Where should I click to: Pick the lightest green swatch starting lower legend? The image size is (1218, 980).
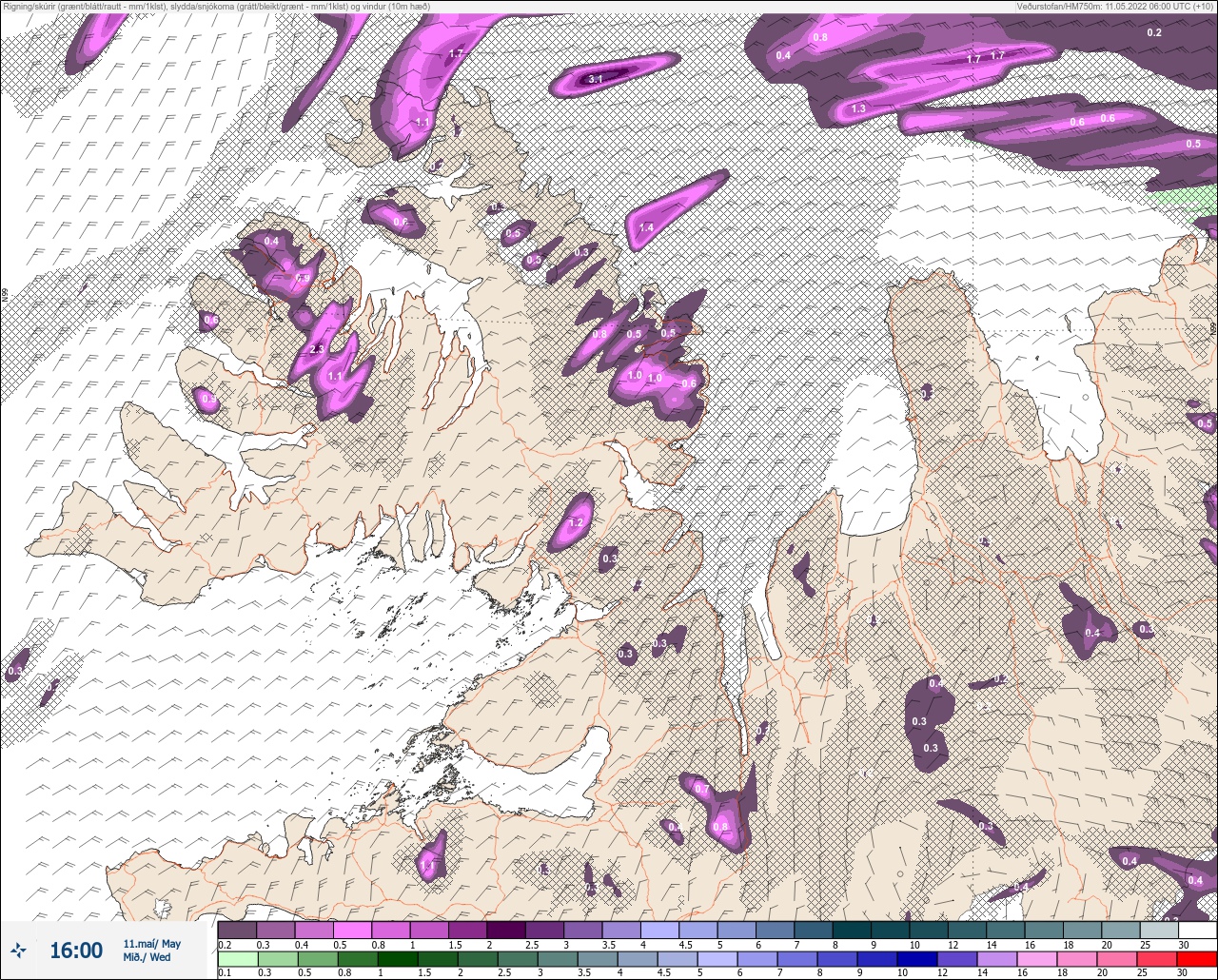click(x=237, y=959)
